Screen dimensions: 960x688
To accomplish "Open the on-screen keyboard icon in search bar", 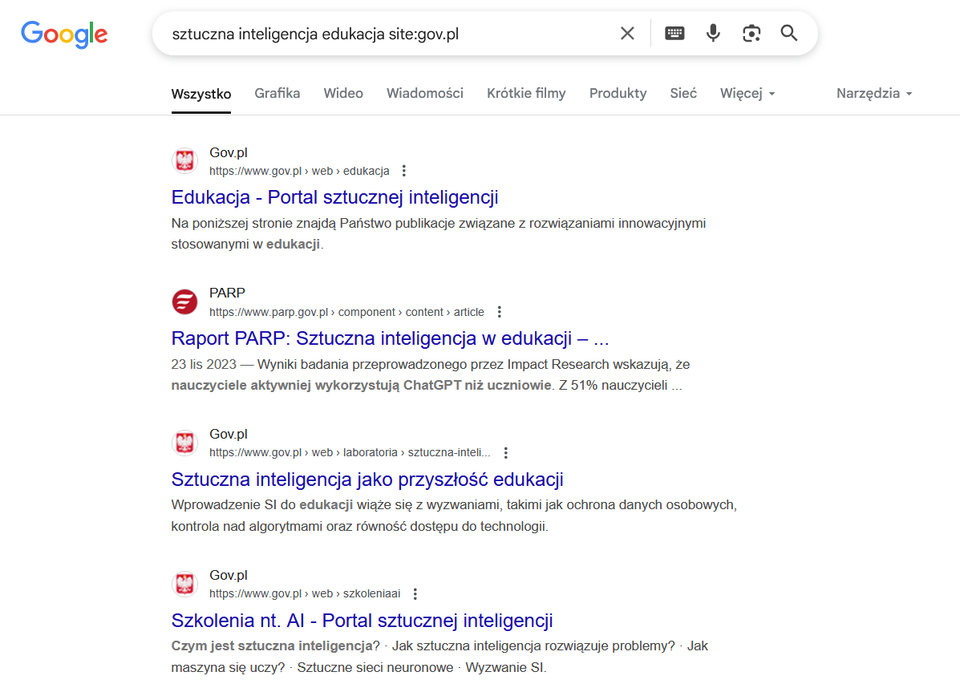I will (674, 33).
